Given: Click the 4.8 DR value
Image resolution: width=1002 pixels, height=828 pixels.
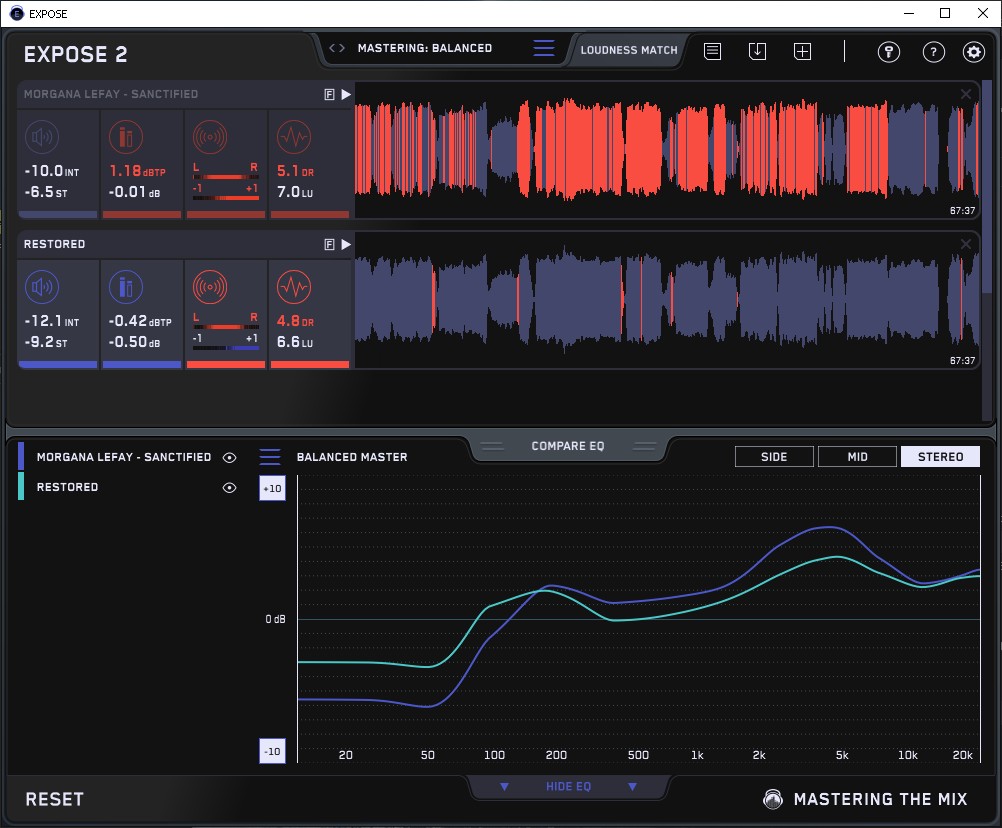Looking at the screenshot, I should tap(295, 321).
